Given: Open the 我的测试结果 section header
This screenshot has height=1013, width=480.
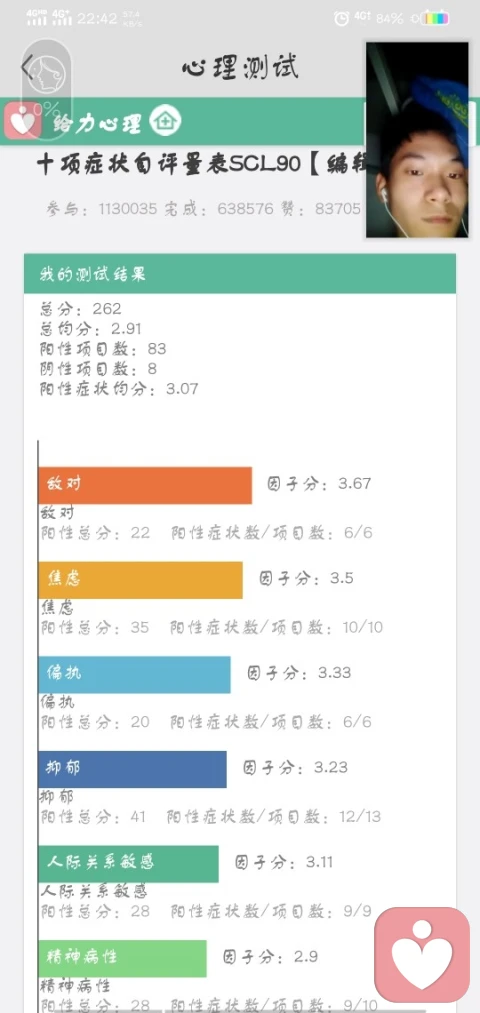Looking at the screenshot, I should (240, 273).
